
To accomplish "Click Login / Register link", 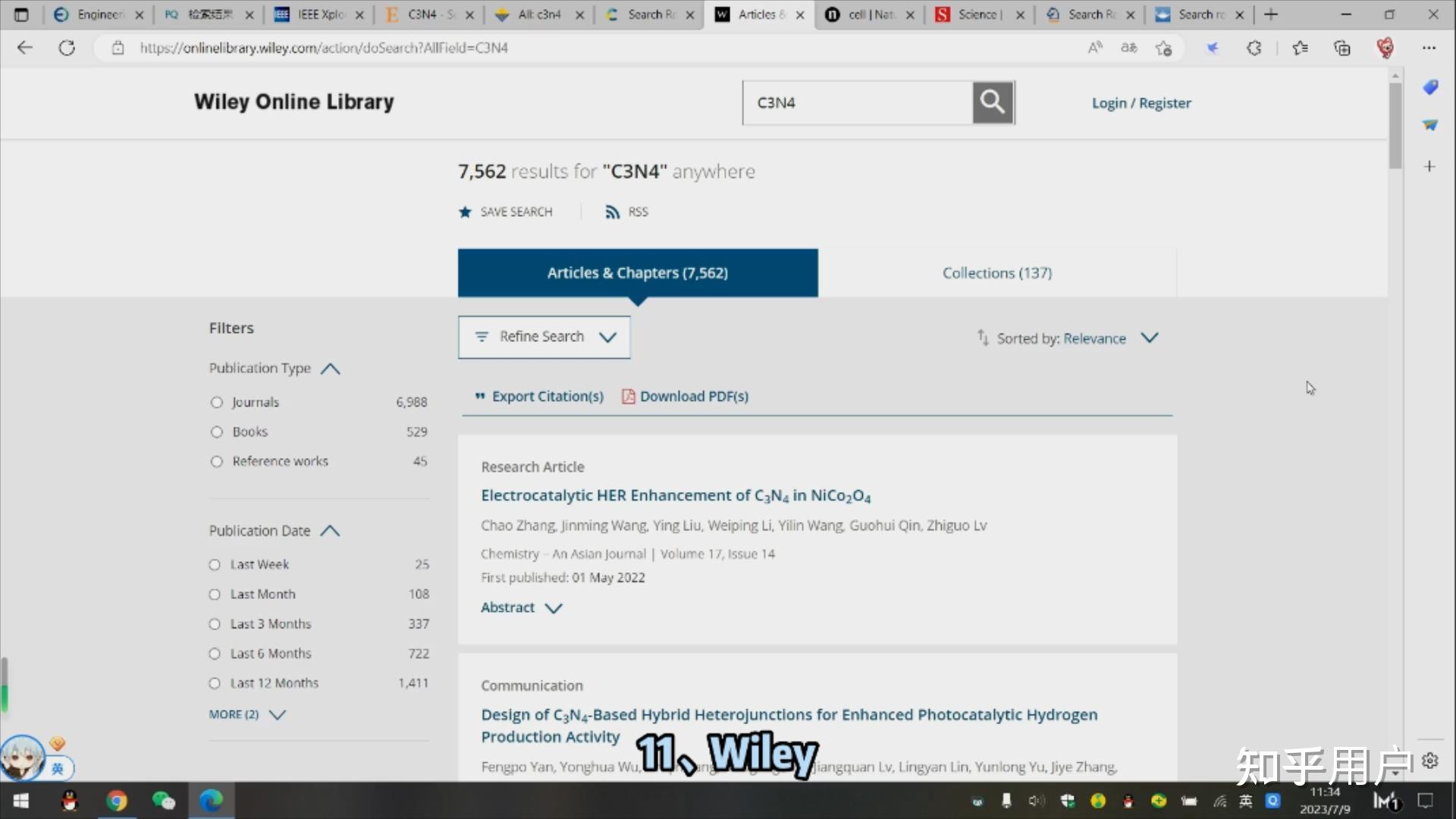I will [1141, 103].
